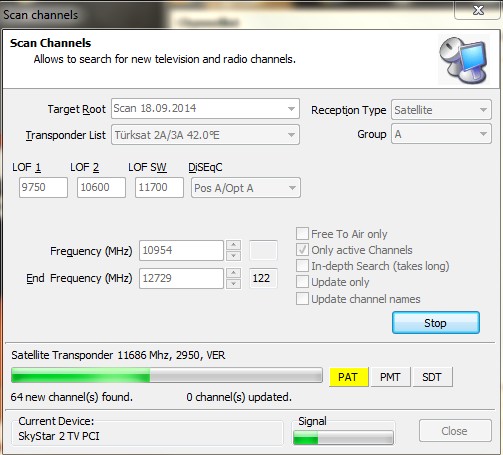Image resolution: width=503 pixels, height=455 pixels.
Task: Click the LOF 1 input field
Action: tap(43, 187)
